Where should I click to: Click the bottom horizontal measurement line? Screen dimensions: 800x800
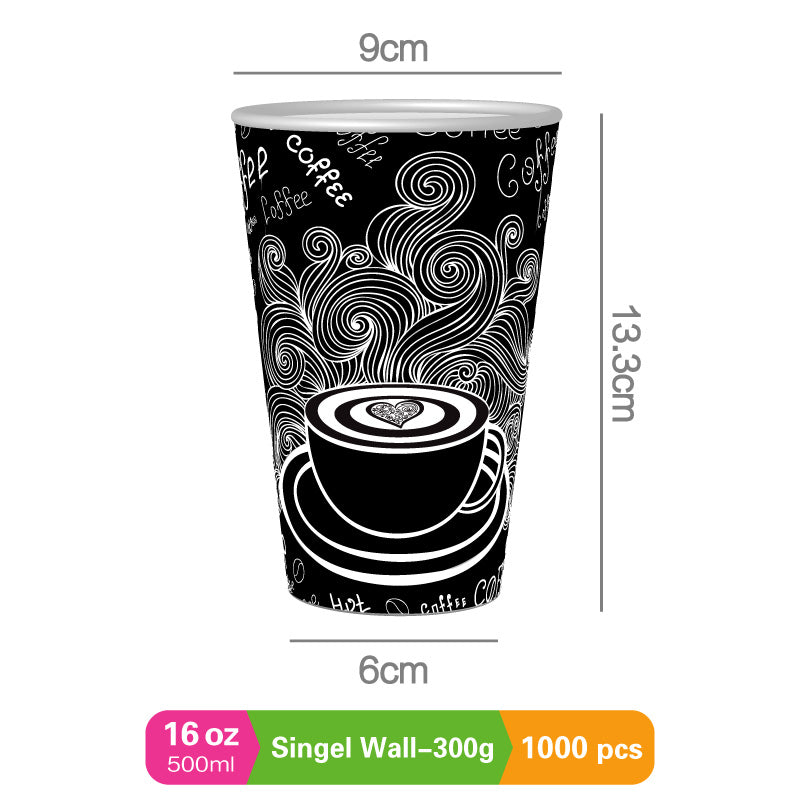pos(393,640)
